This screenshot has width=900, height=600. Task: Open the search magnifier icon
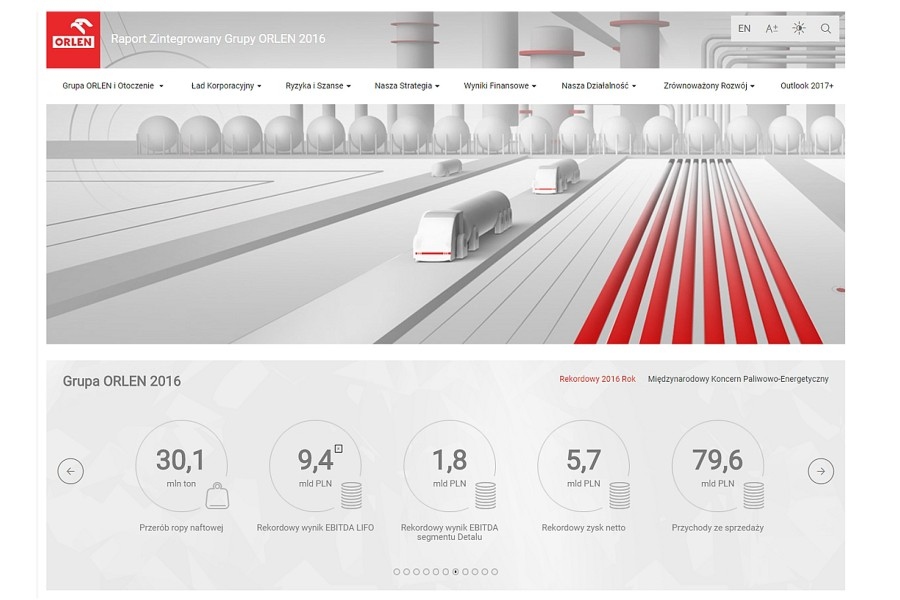tap(825, 29)
